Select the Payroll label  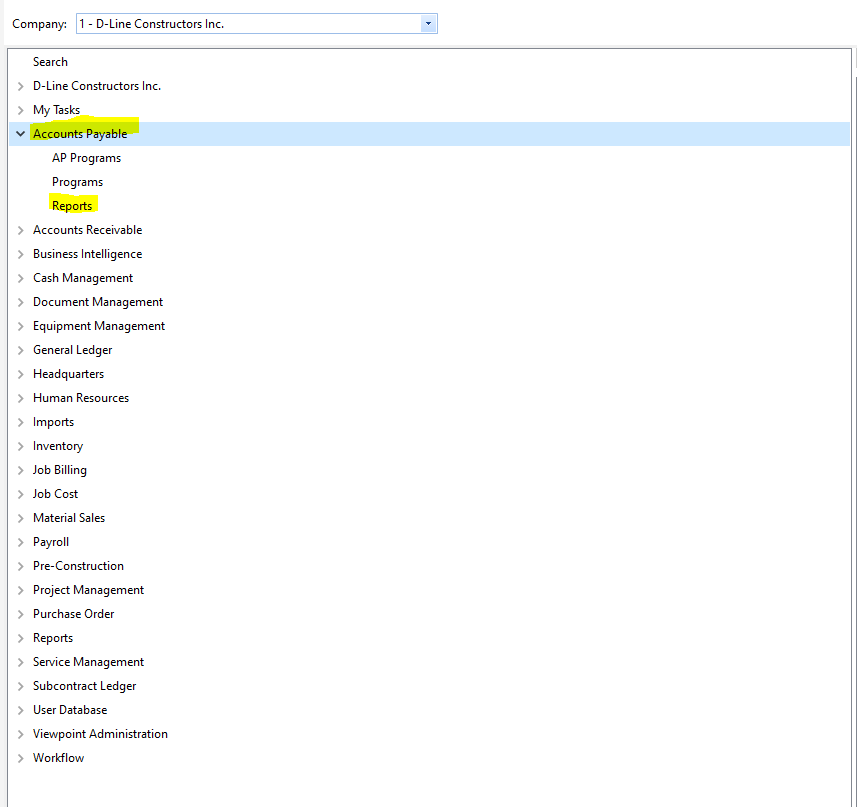51,543
